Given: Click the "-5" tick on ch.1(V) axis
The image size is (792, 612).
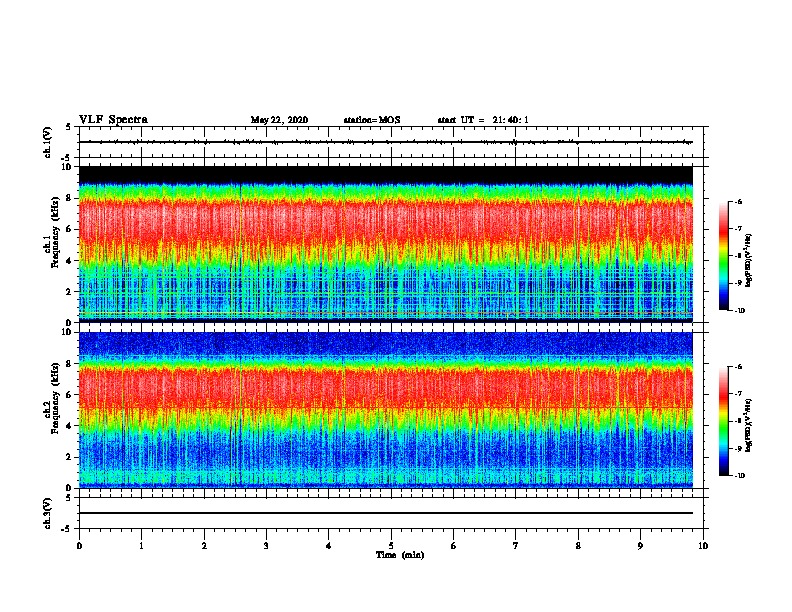Looking at the screenshot, I should click(x=68, y=158).
